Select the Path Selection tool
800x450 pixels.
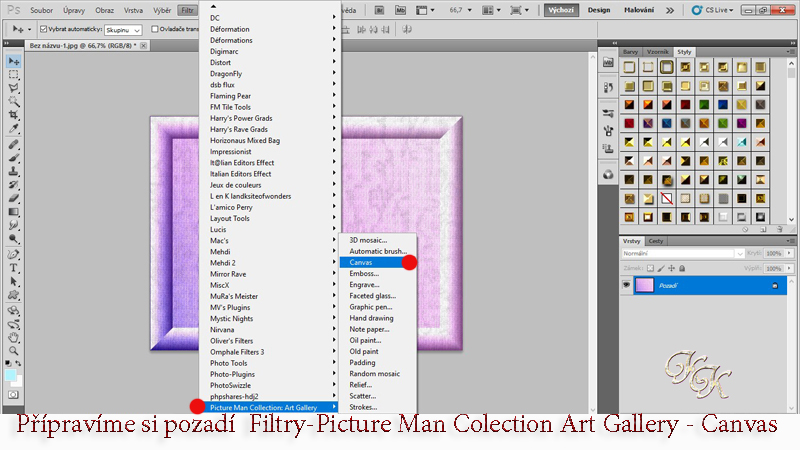pos(14,281)
